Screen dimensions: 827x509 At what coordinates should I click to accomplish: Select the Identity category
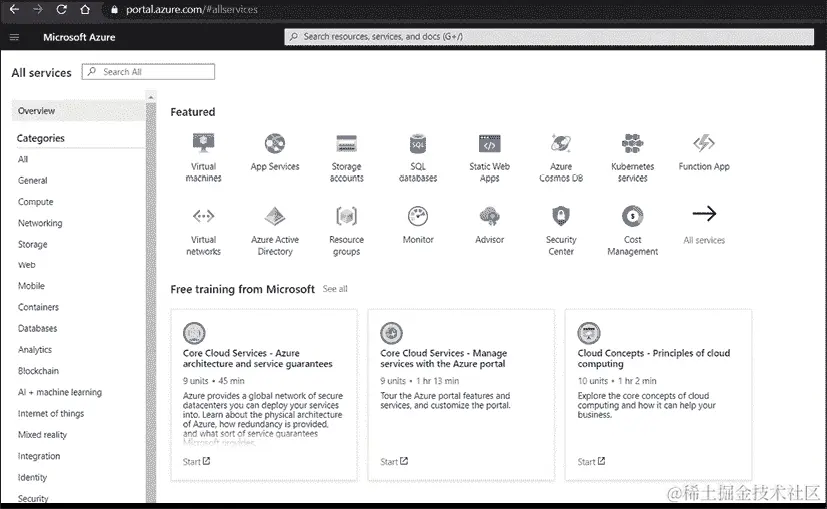click(32, 477)
